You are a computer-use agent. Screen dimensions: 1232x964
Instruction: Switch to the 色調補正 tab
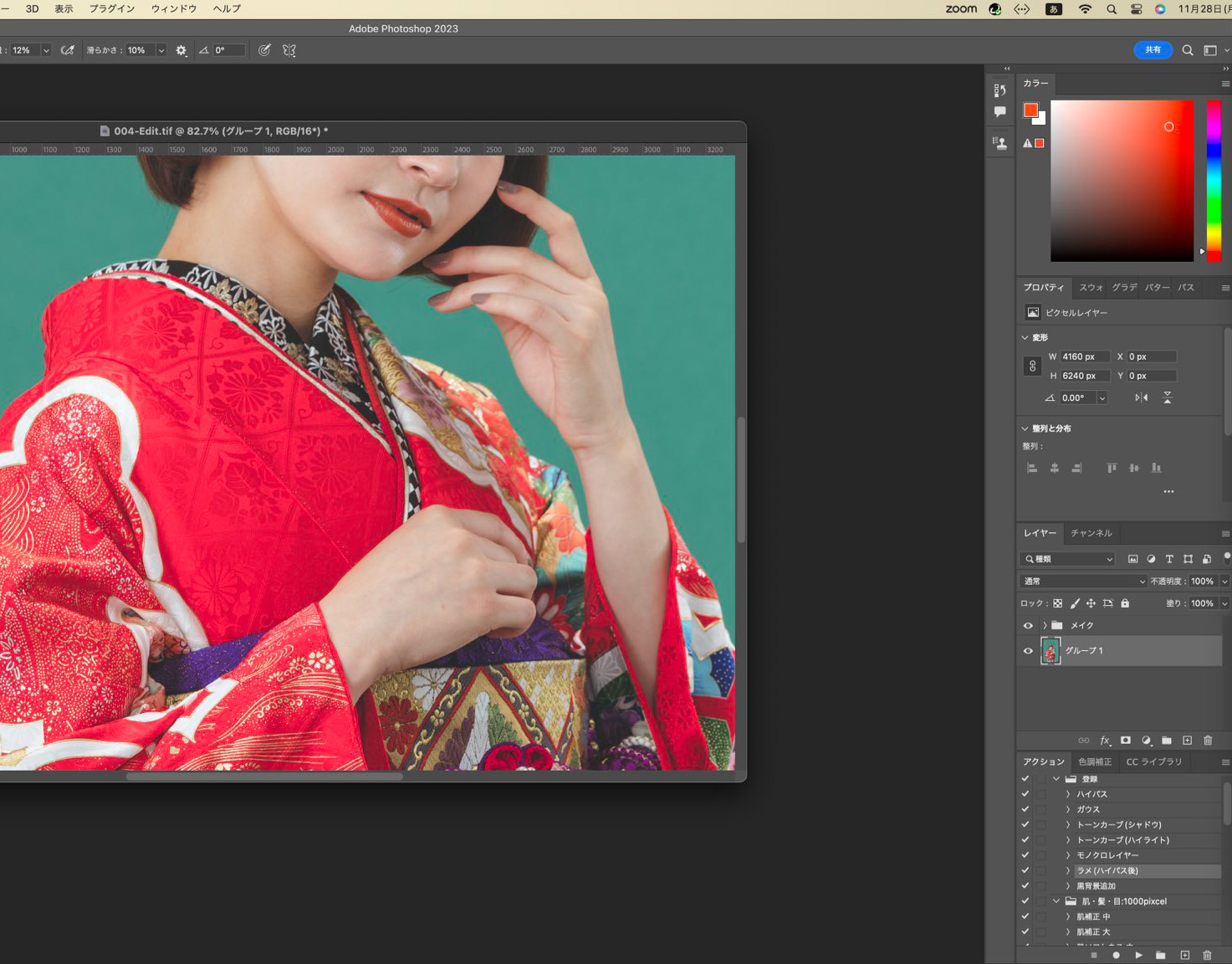(1095, 761)
